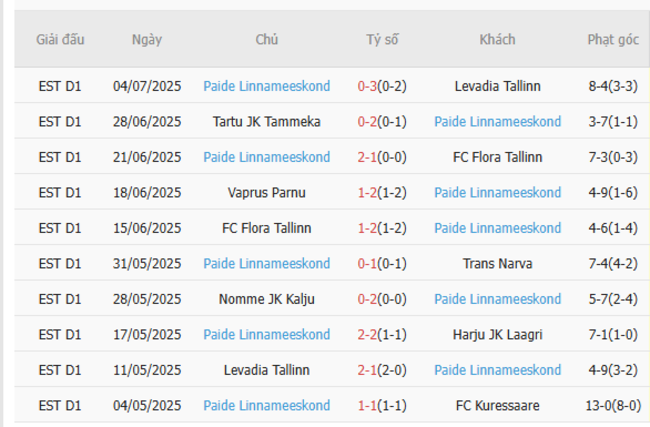The height and width of the screenshot is (427, 650).
Task: Click the 13-0 corner kick result
Action: pyautogui.click(x=604, y=406)
